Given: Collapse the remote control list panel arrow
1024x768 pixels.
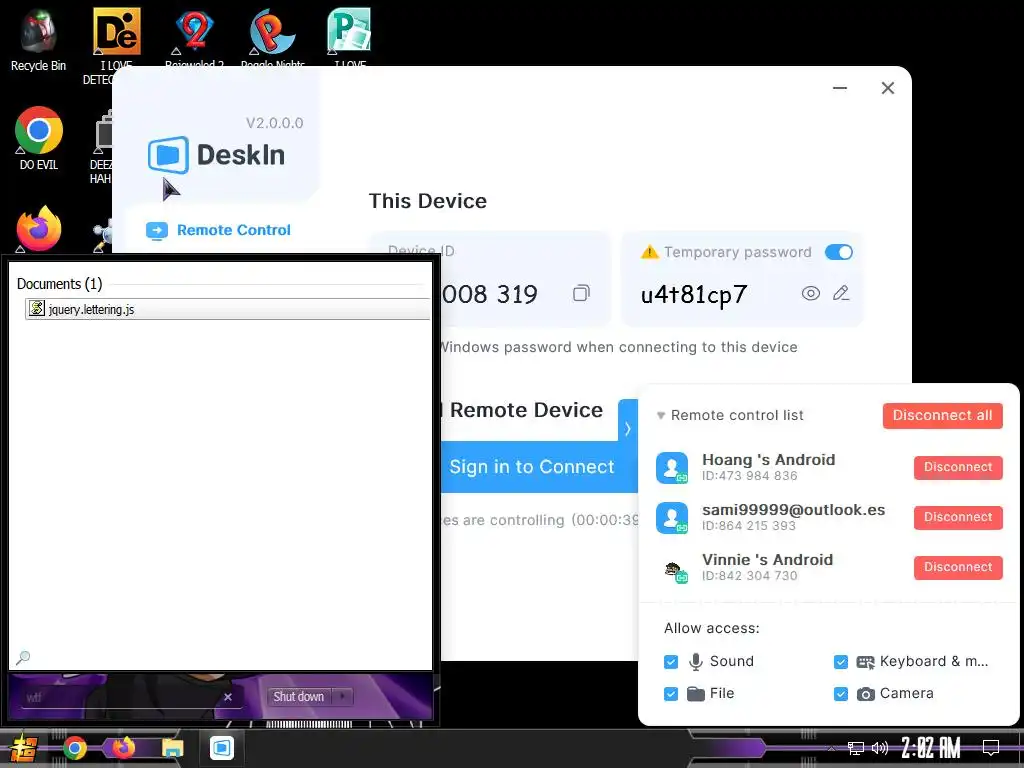Looking at the screenshot, I should click(x=628, y=428).
